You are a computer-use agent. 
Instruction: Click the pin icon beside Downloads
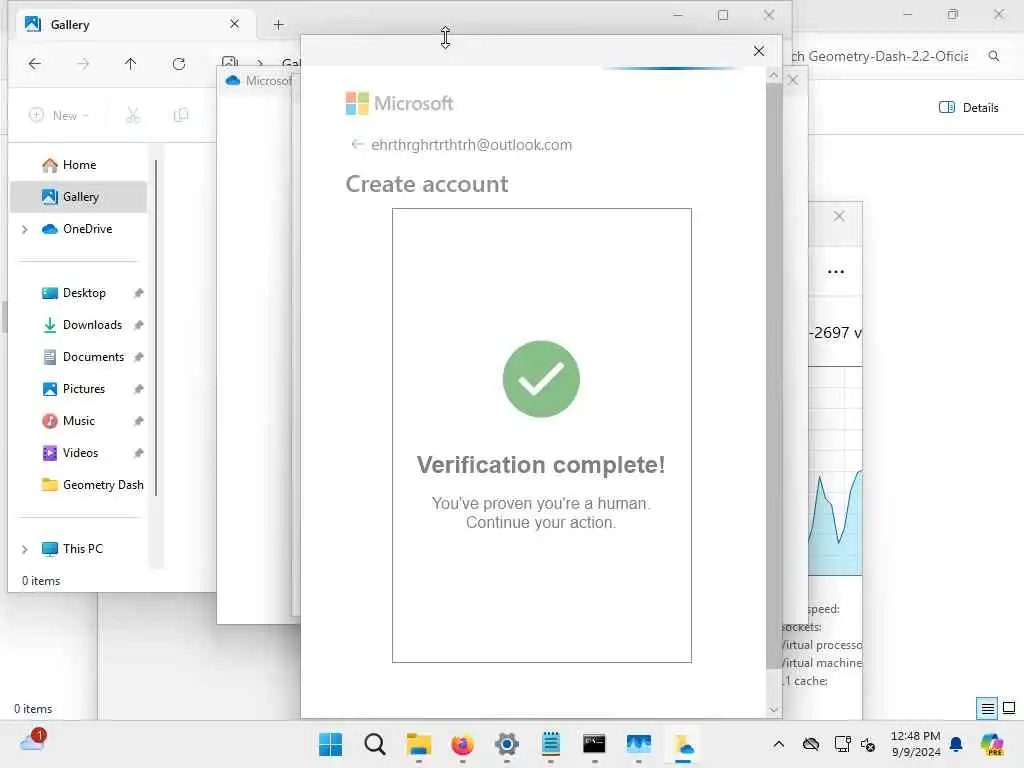click(138, 325)
